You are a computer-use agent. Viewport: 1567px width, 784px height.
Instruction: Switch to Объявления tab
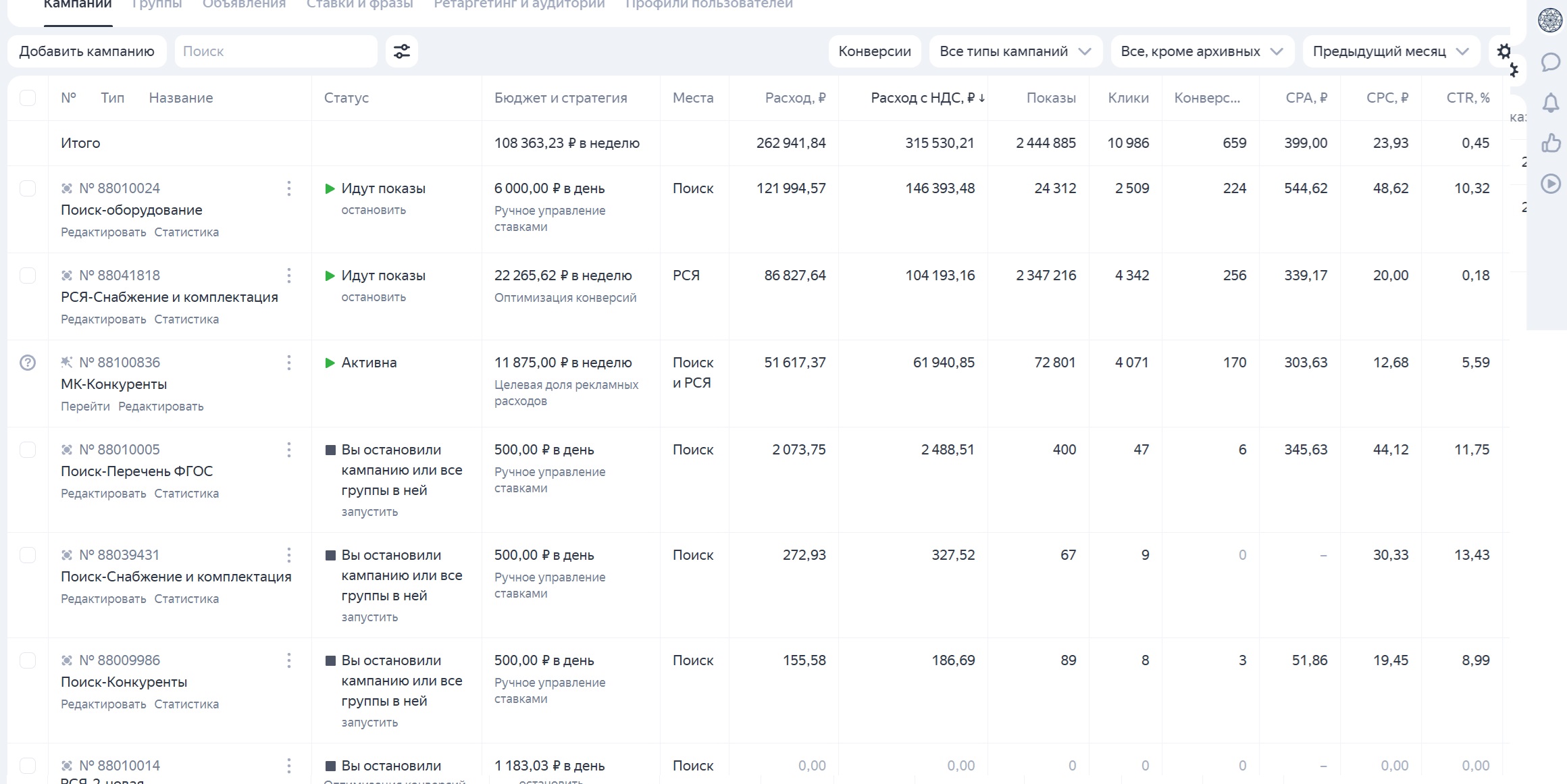244,5
